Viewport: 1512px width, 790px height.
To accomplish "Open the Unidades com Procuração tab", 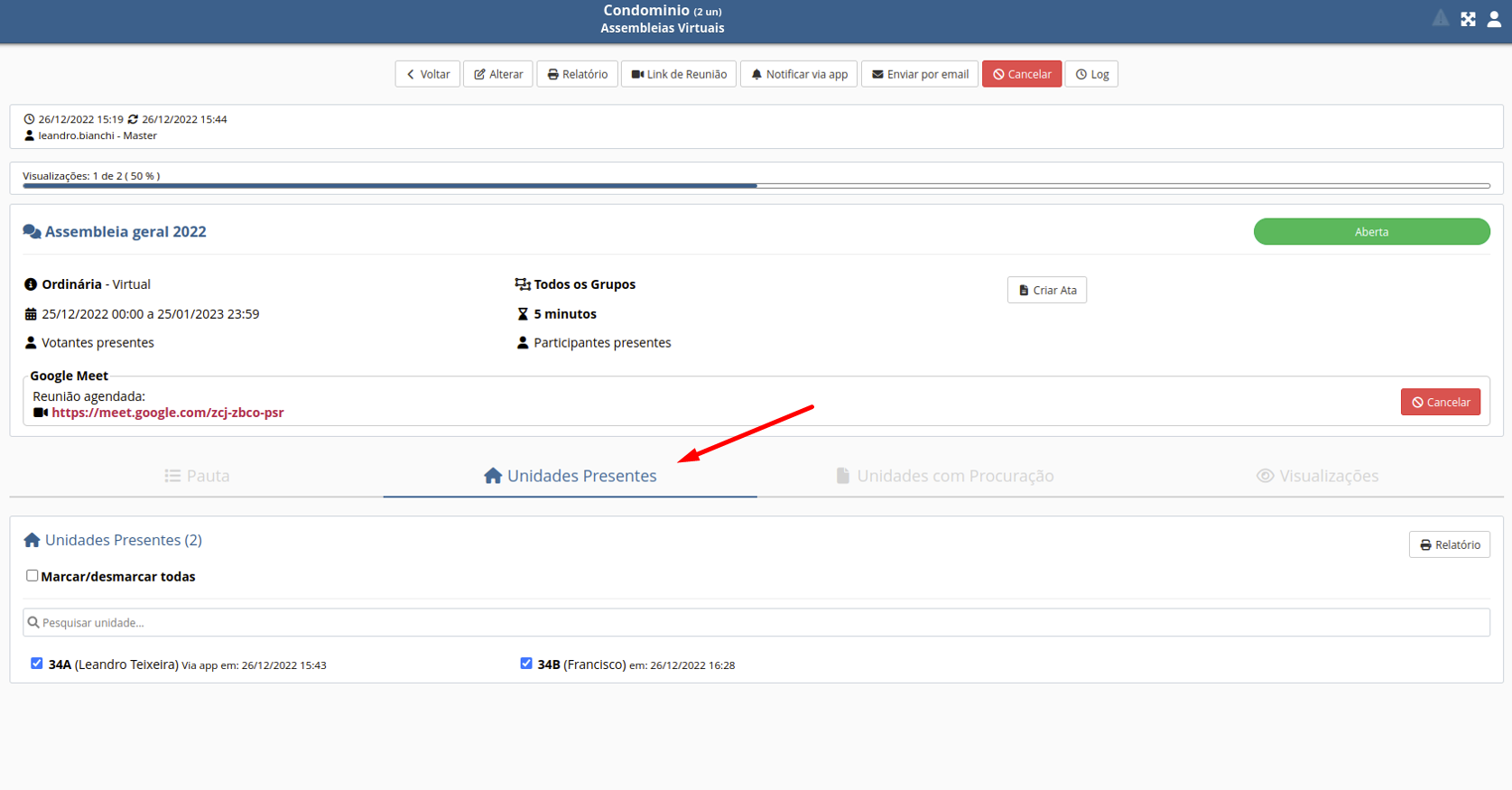I will click(x=944, y=476).
